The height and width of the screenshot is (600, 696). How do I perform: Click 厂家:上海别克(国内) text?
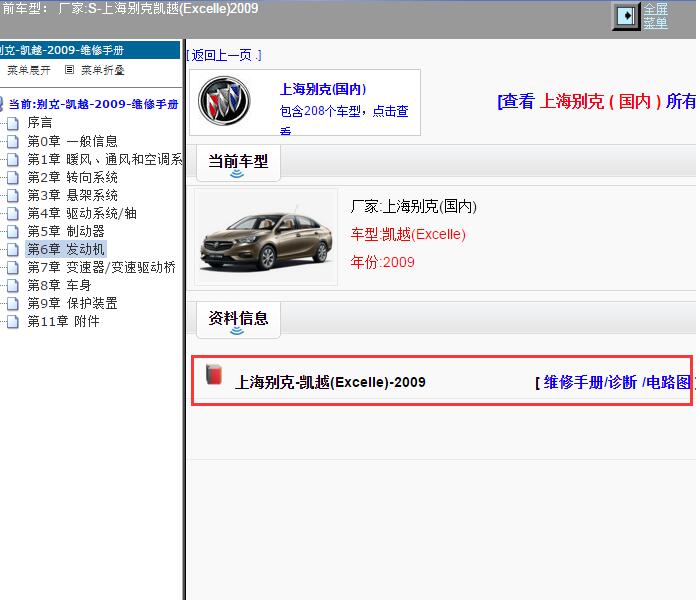point(414,207)
